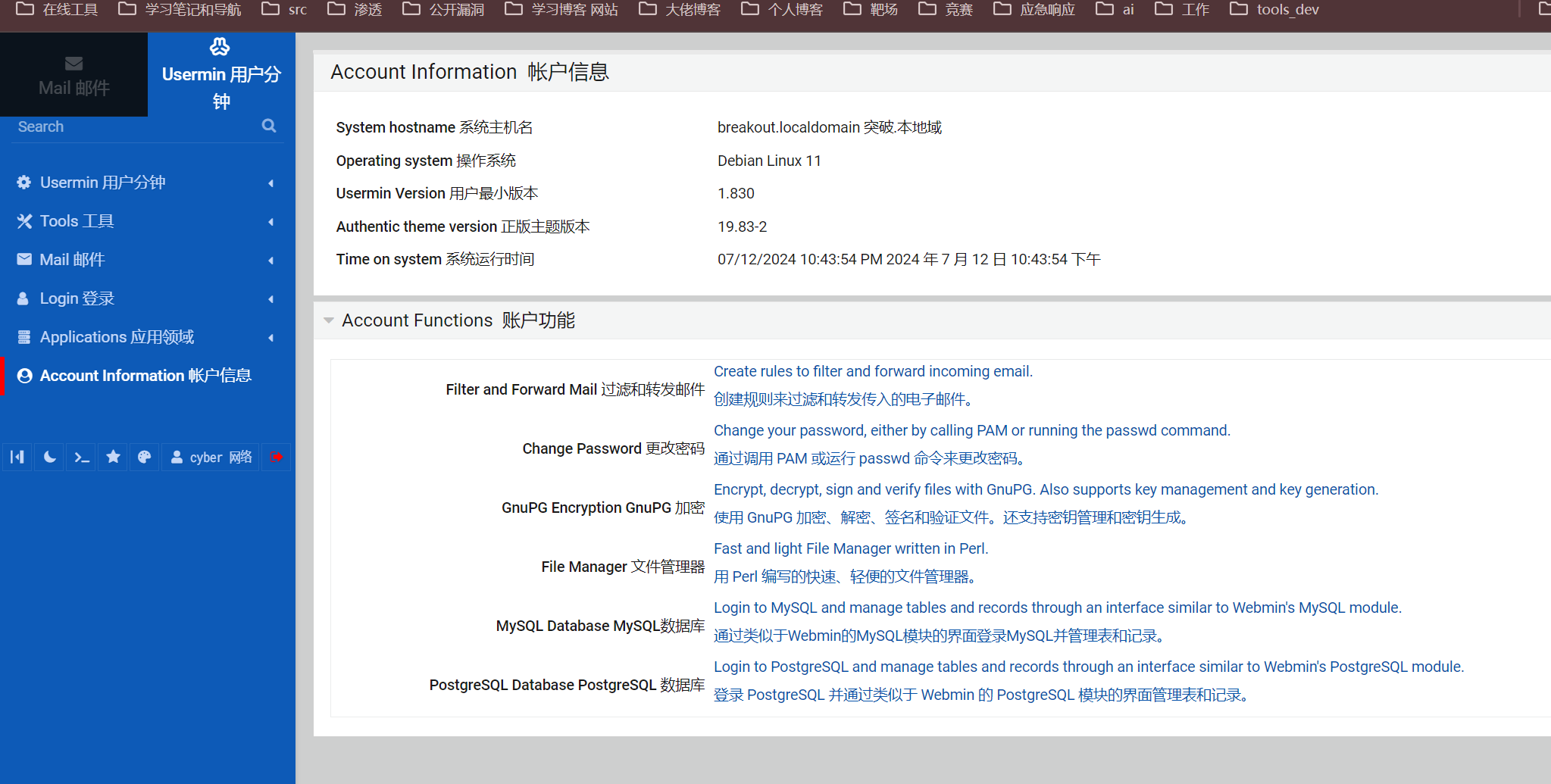Collapse the sidebar navigation menu
The image size is (1551, 784).
[17, 457]
